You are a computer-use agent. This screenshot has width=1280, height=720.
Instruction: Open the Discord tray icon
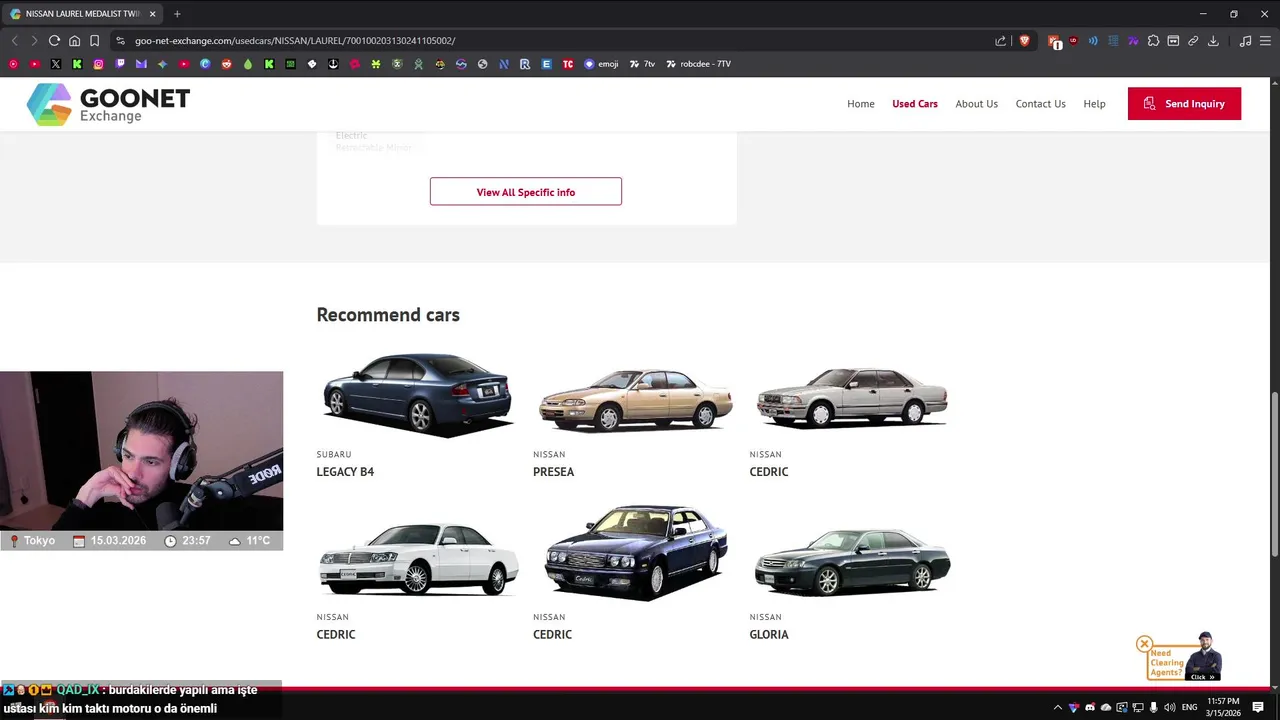coord(1090,707)
